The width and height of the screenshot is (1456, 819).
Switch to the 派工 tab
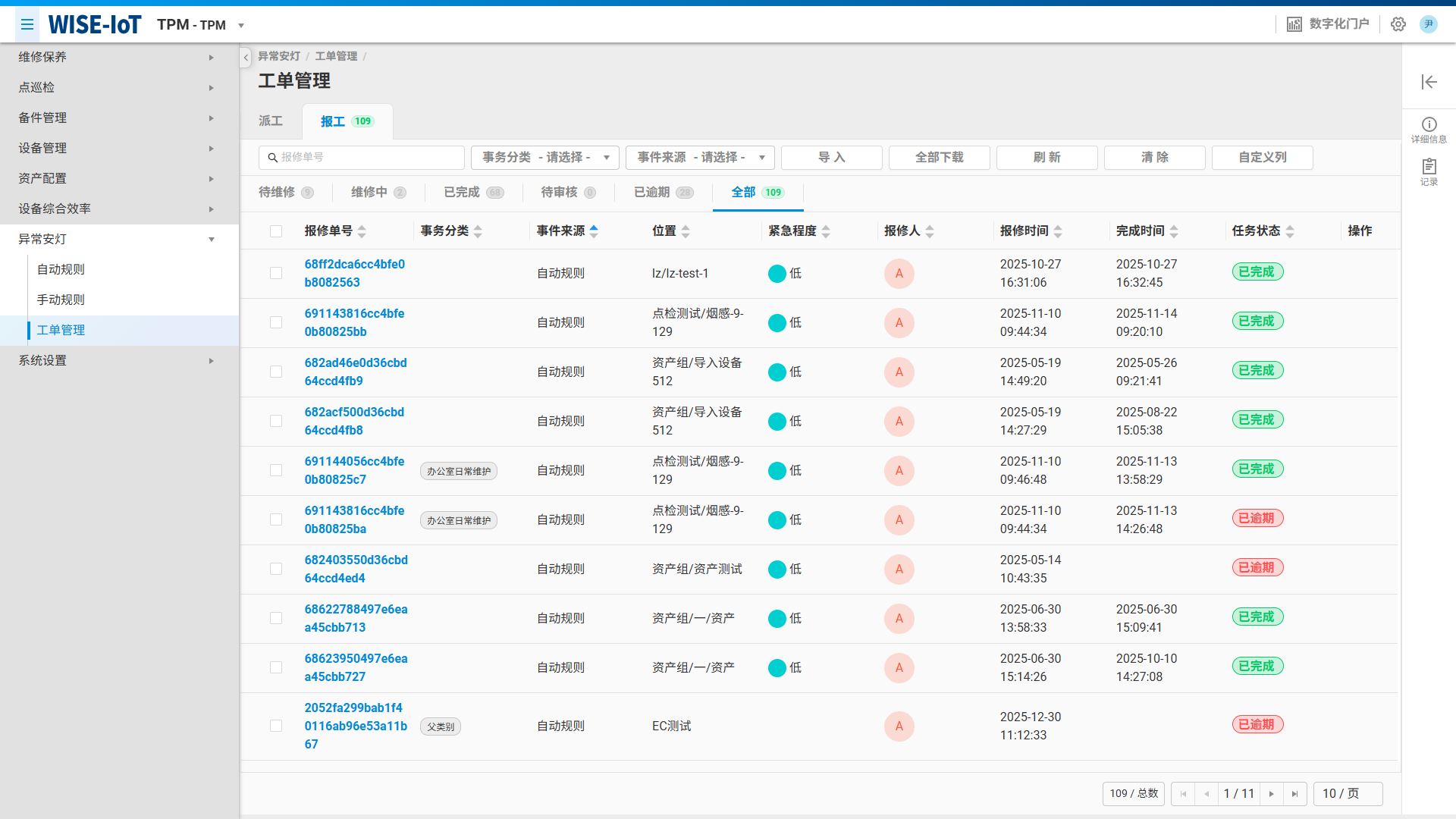pyautogui.click(x=271, y=121)
